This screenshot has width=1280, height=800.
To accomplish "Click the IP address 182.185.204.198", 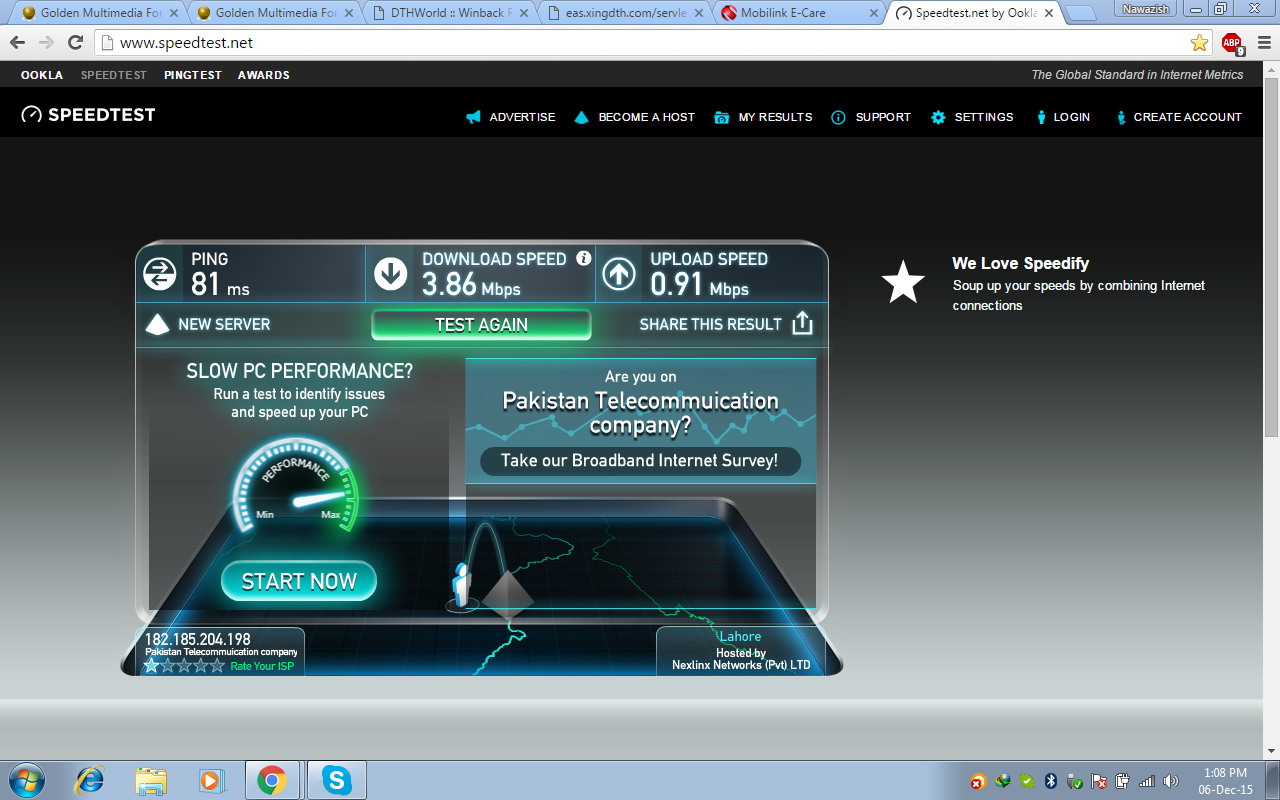I will pos(198,639).
